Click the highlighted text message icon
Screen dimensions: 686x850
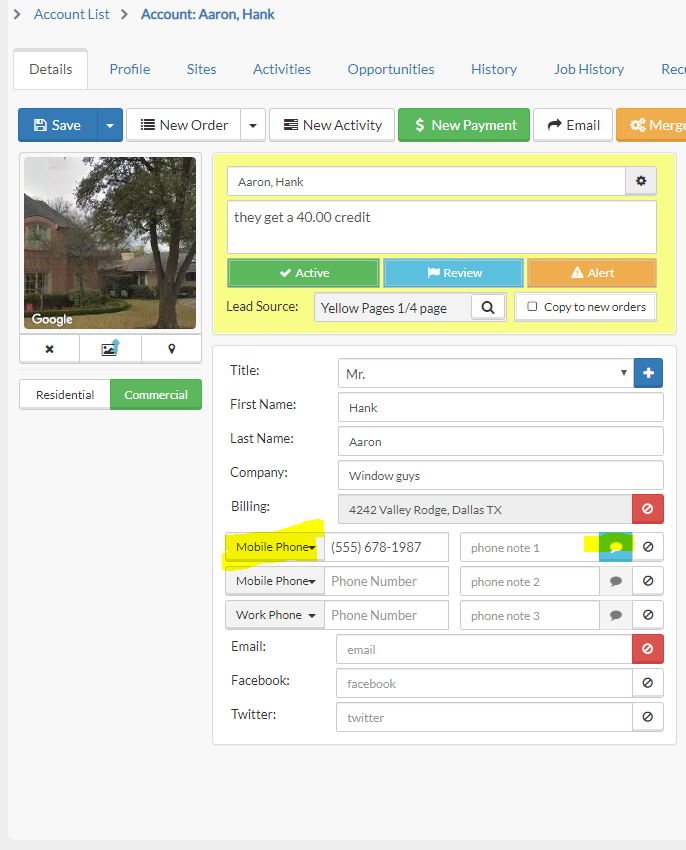[x=615, y=548]
